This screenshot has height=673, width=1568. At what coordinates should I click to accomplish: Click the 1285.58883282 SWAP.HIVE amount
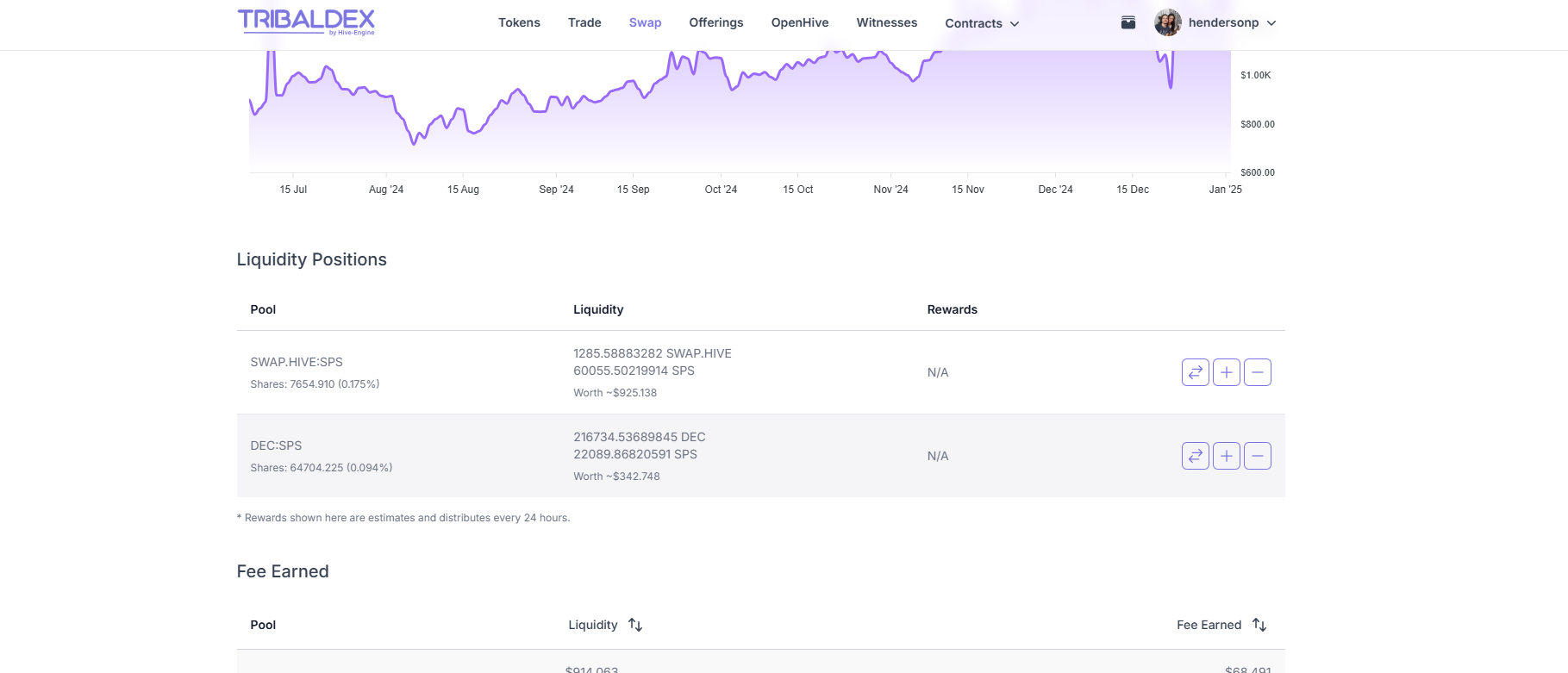(653, 353)
